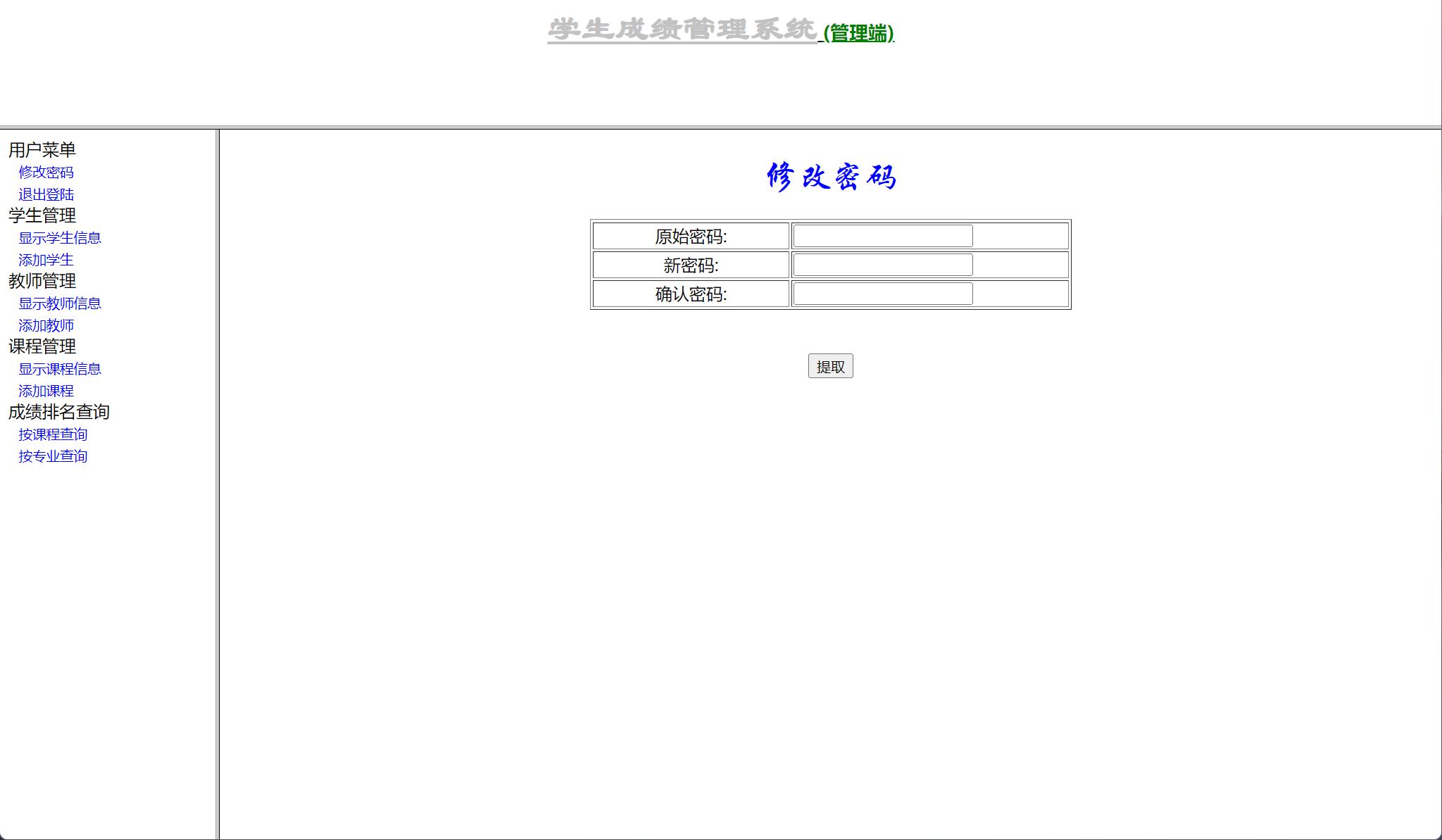This screenshot has height=840, width=1442.
Task: Select the 成绩排名查询 section heading
Action: [58, 413]
